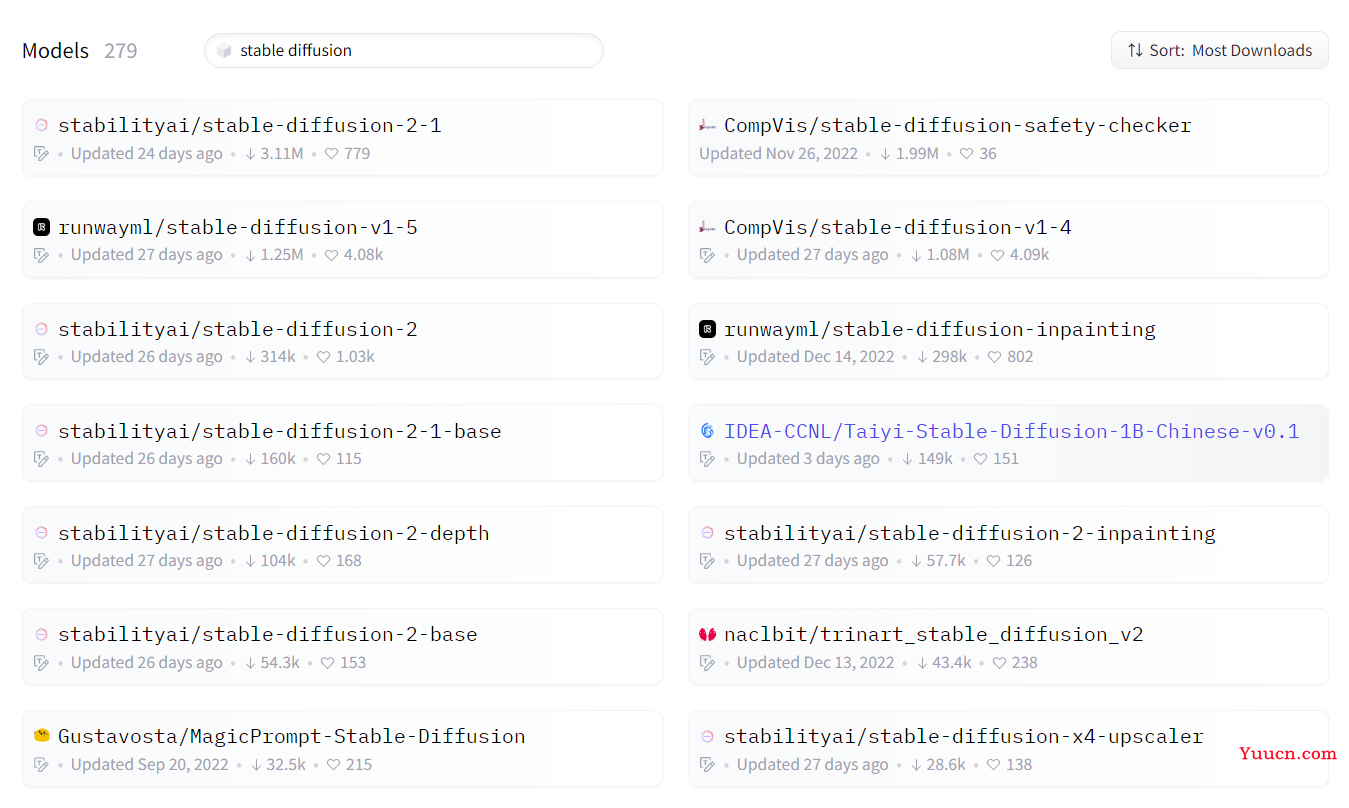Viewport: 1349px width, 808px height.
Task: Click stabilityai avatar beside stable-diffusion-2 title
Action: [x=41, y=329]
